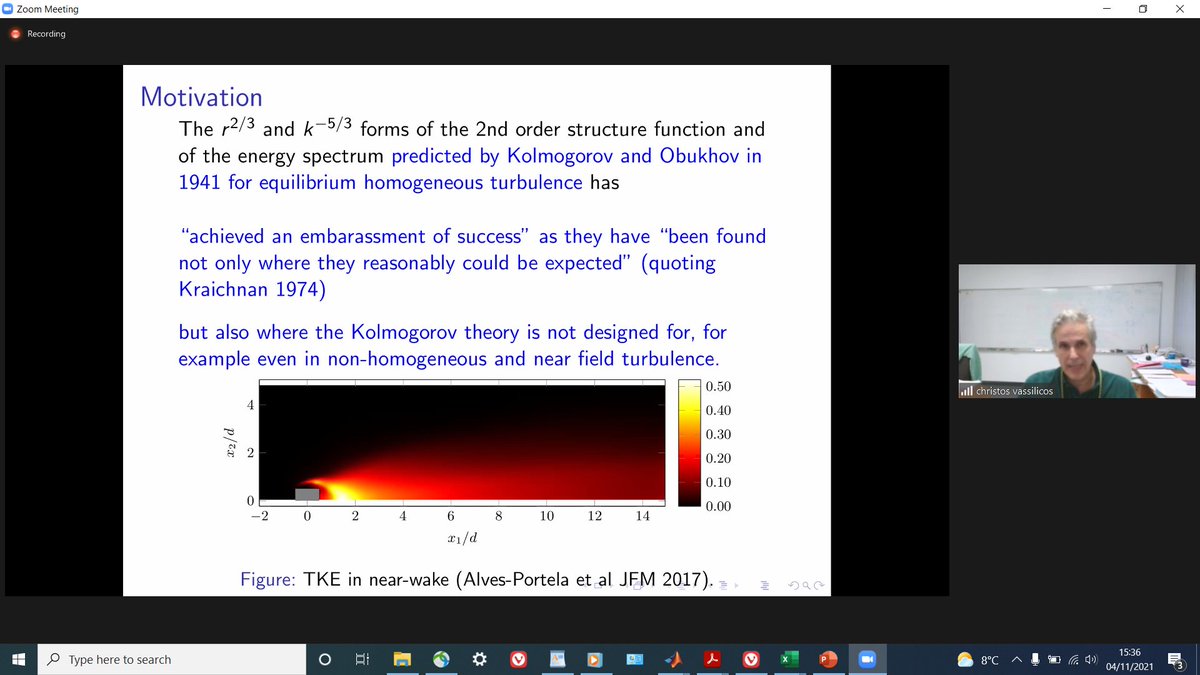Click the beamer search magnifier on the slide
This screenshot has height=675, width=1200.
click(806, 585)
